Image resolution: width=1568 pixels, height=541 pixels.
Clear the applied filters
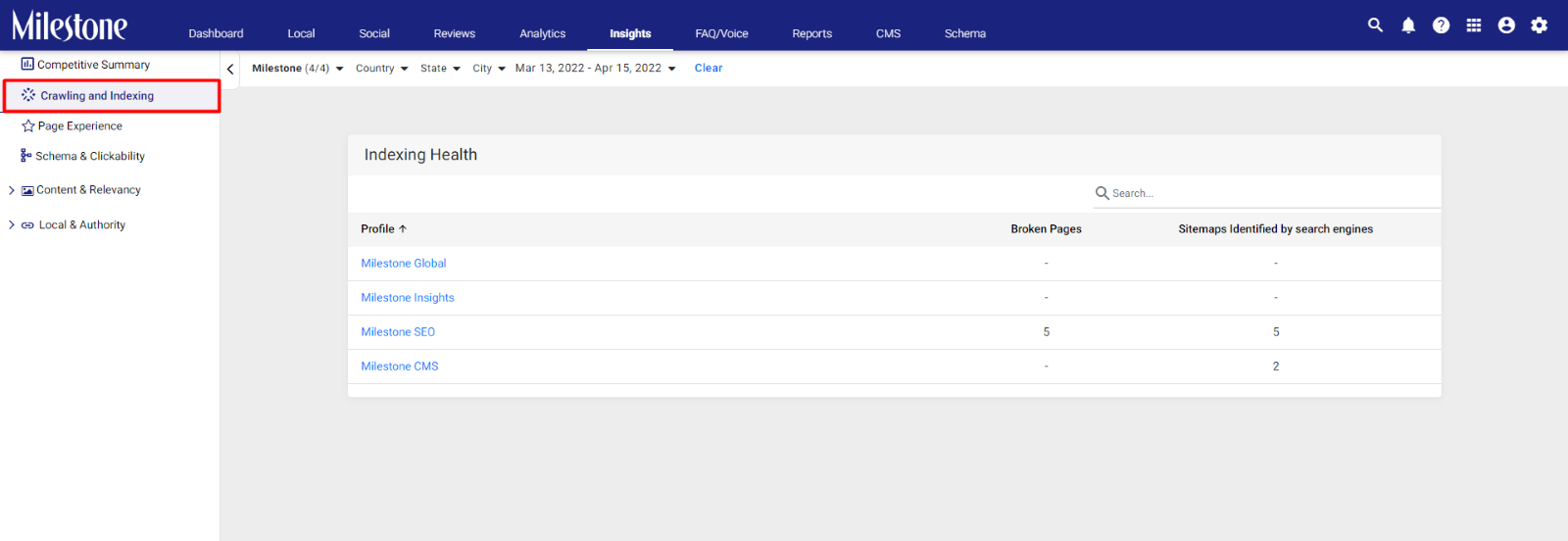[x=709, y=69]
